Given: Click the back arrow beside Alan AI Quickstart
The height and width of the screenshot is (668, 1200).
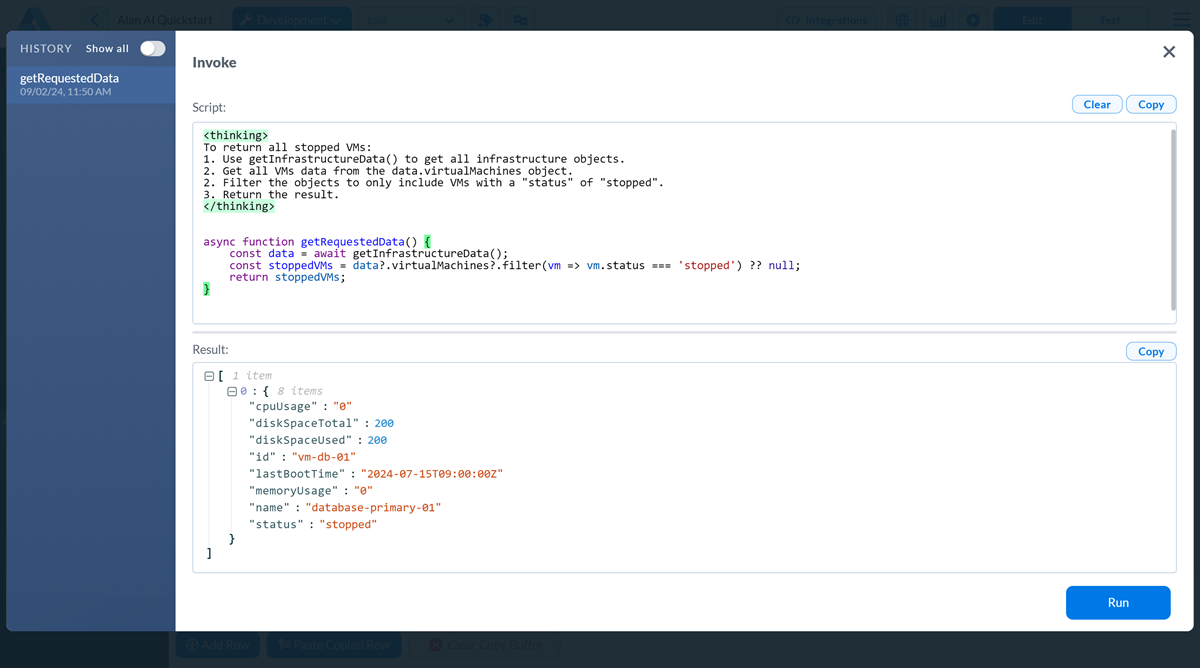Looking at the screenshot, I should (x=95, y=19).
